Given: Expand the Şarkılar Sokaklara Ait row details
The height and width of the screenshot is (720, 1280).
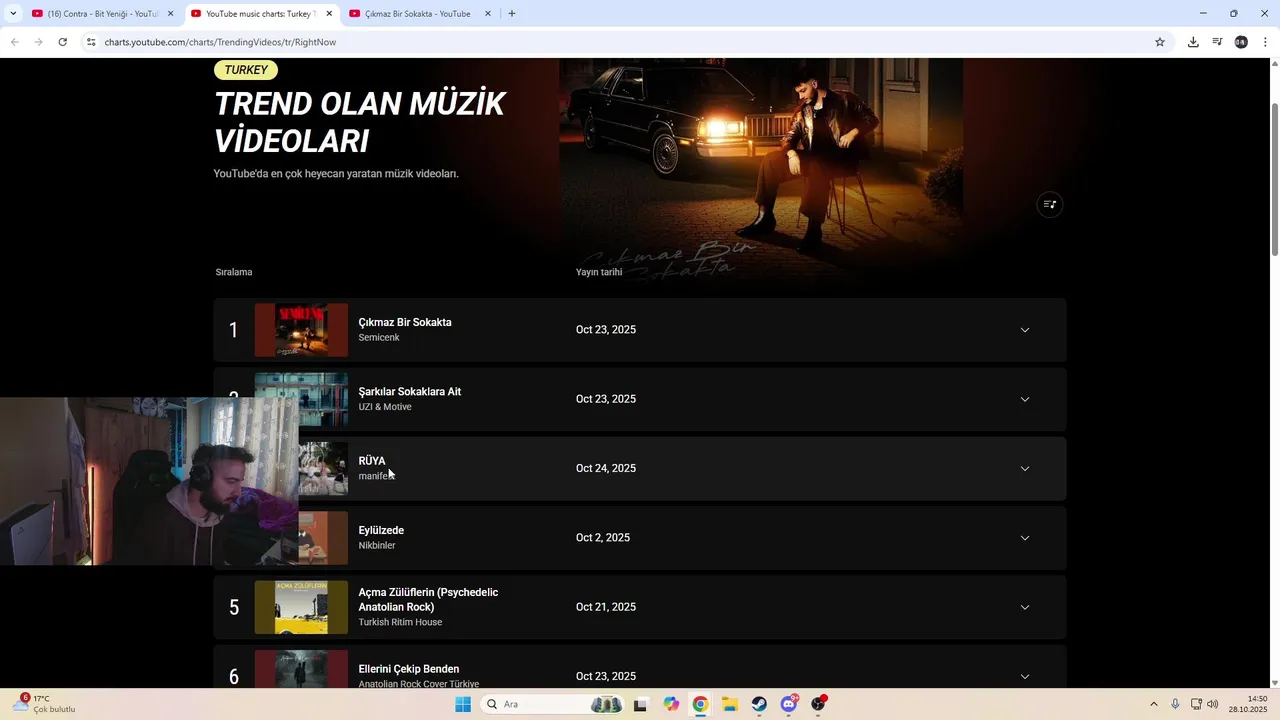Looking at the screenshot, I should tap(1025, 399).
